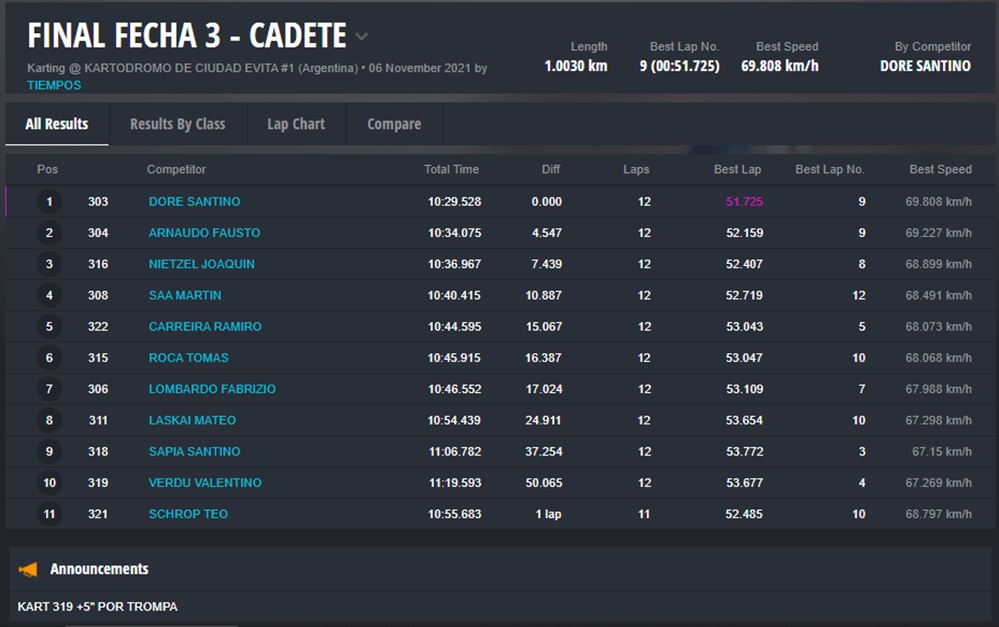
Task: Click competitor ARNAUDO FAUSTO
Action: point(204,233)
